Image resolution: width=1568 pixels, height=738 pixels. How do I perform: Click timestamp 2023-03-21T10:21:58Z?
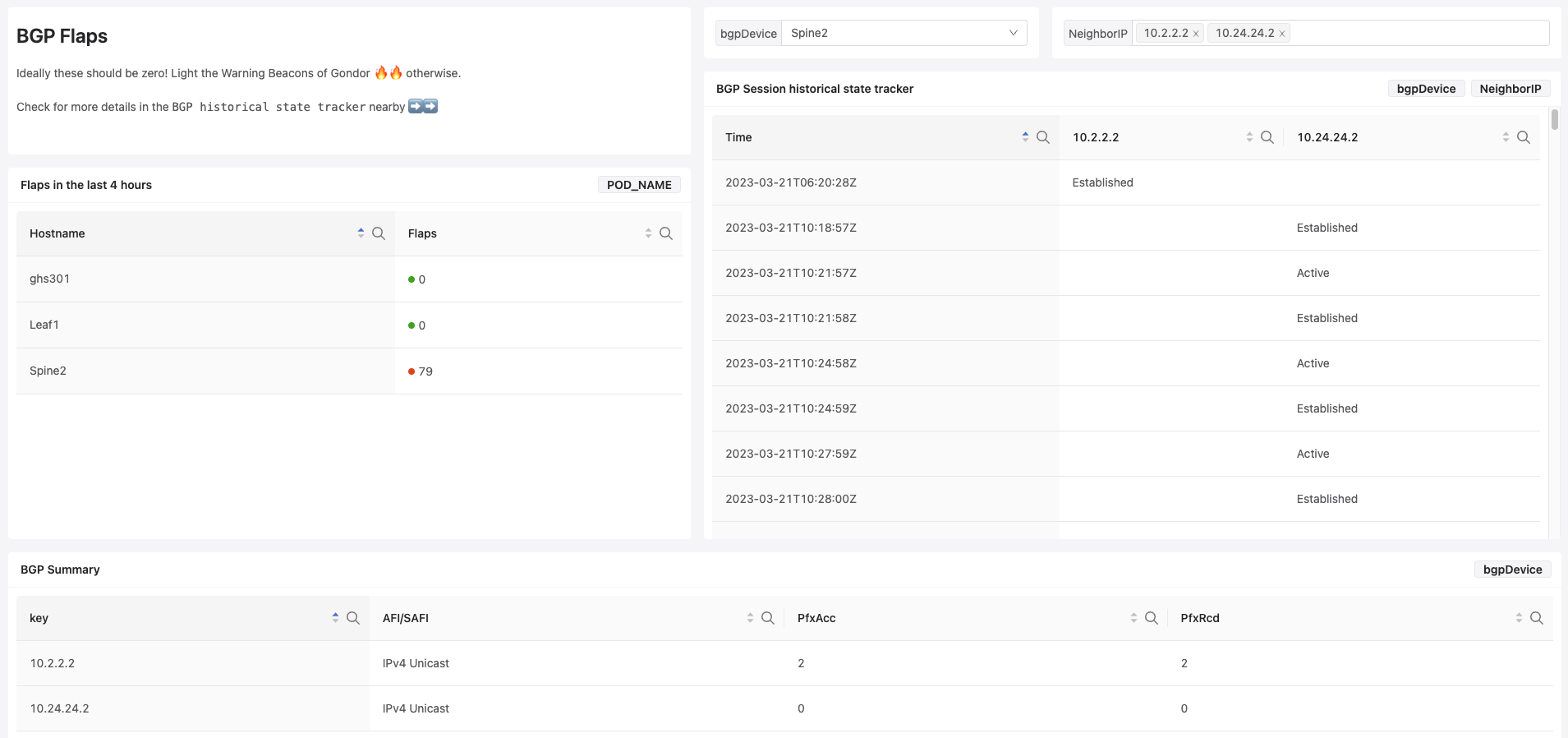(791, 318)
